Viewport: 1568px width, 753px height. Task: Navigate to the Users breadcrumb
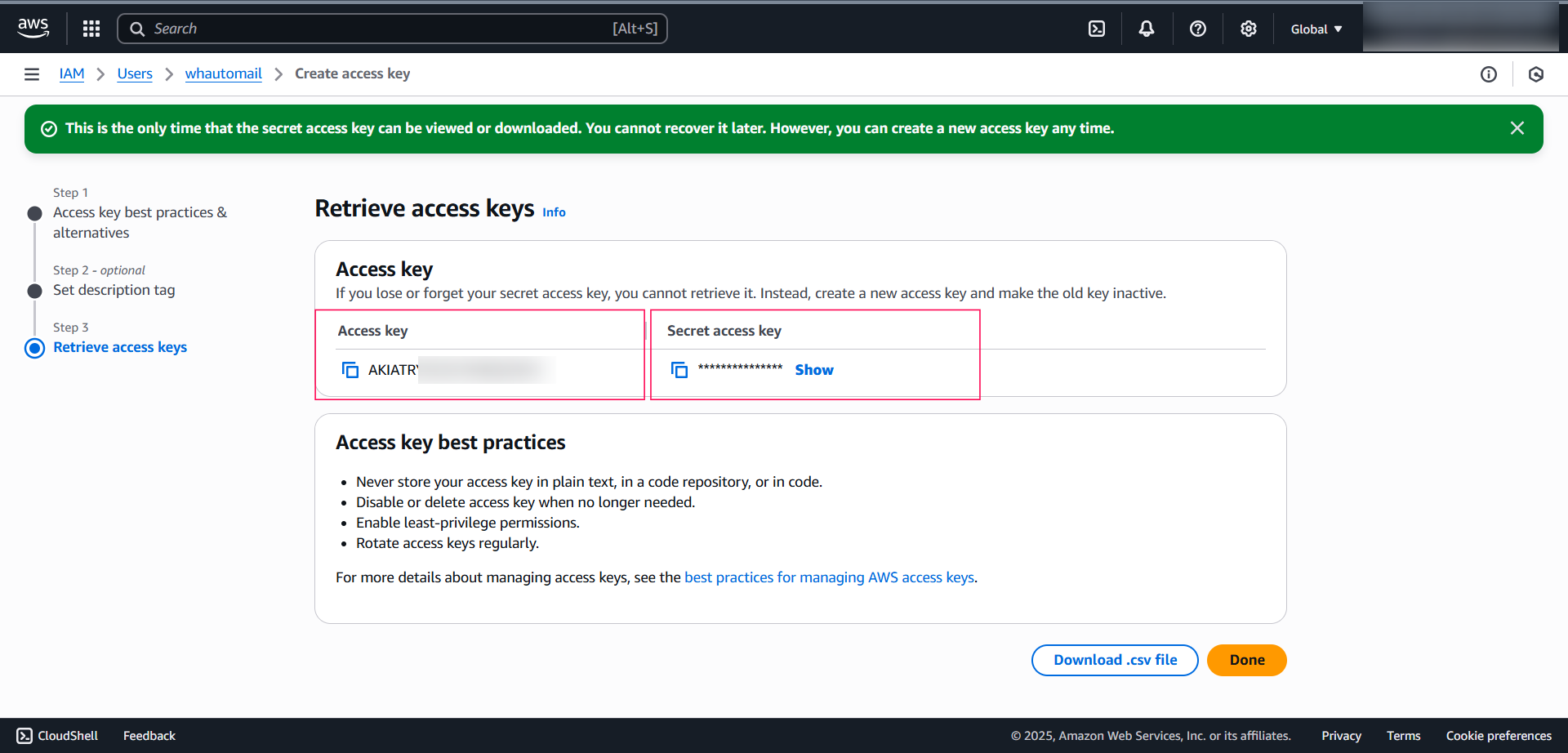(x=134, y=74)
